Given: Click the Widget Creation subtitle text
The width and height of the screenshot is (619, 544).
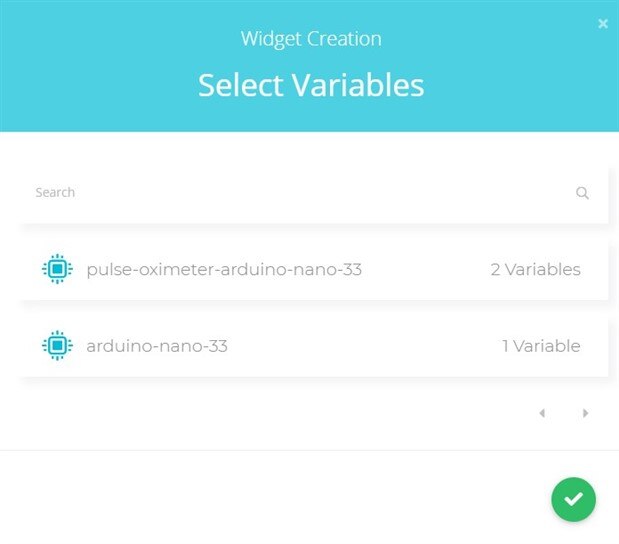Looking at the screenshot, I should (x=310, y=40).
